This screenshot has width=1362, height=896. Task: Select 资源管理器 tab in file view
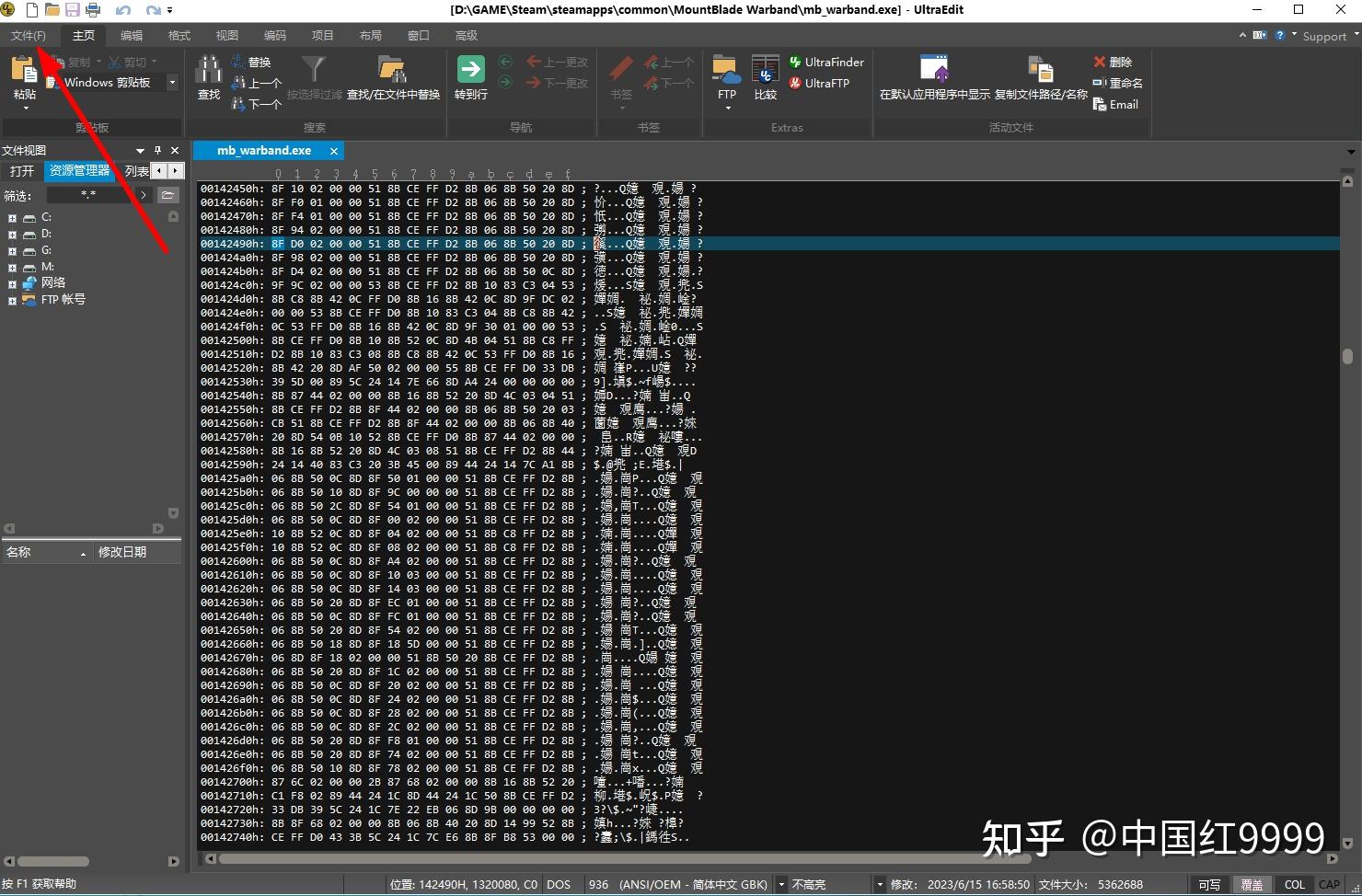pyautogui.click(x=79, y=171)
